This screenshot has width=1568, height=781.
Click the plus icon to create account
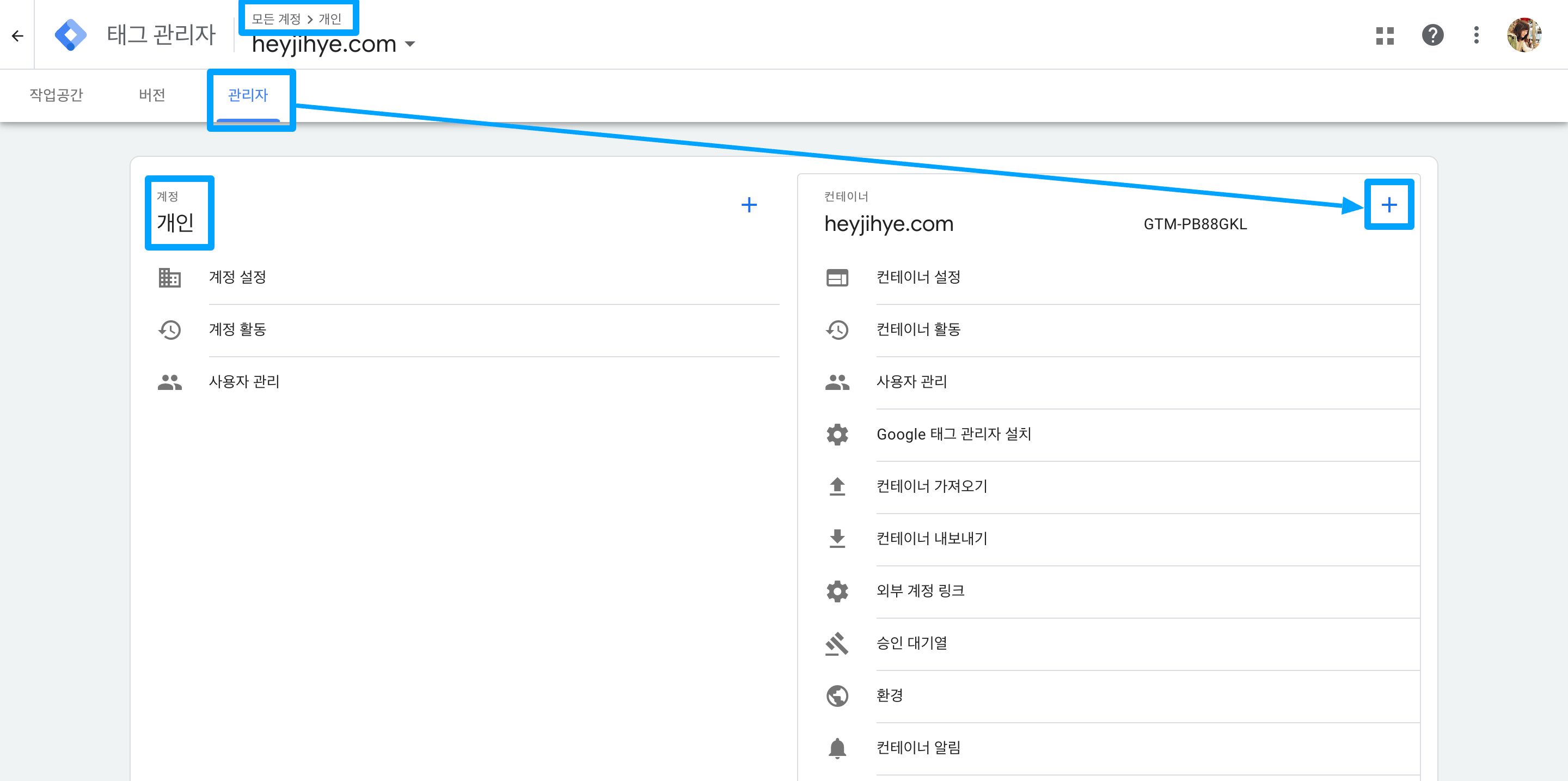coord(749,205)
